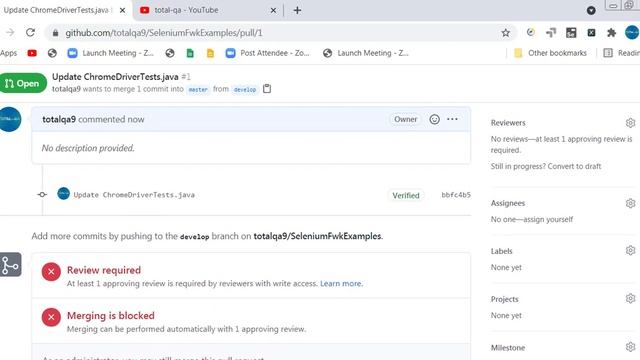640x360 pixels.
Task: Click the Merging is blocked red X icon
Action: tap(51, 317)
